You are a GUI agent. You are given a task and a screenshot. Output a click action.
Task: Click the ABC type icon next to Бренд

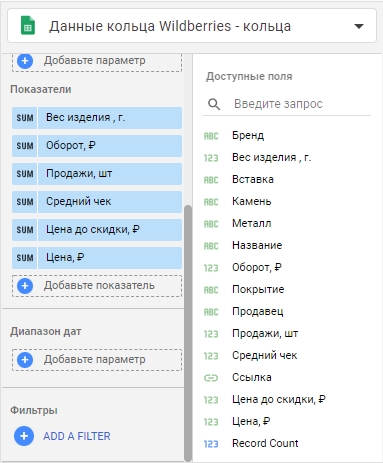point(211,136)
